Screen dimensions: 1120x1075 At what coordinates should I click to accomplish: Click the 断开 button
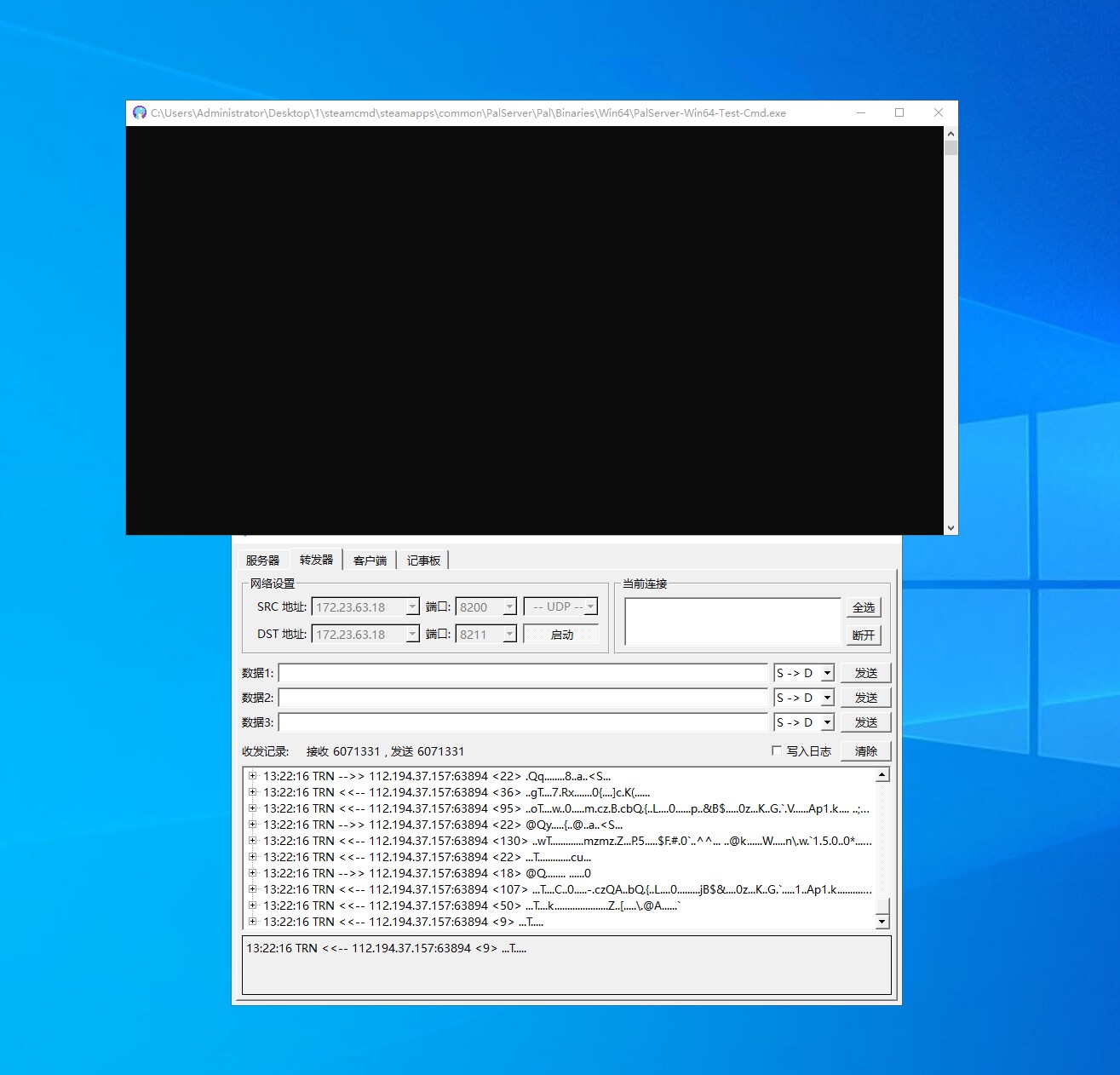[x=864, y=635]
